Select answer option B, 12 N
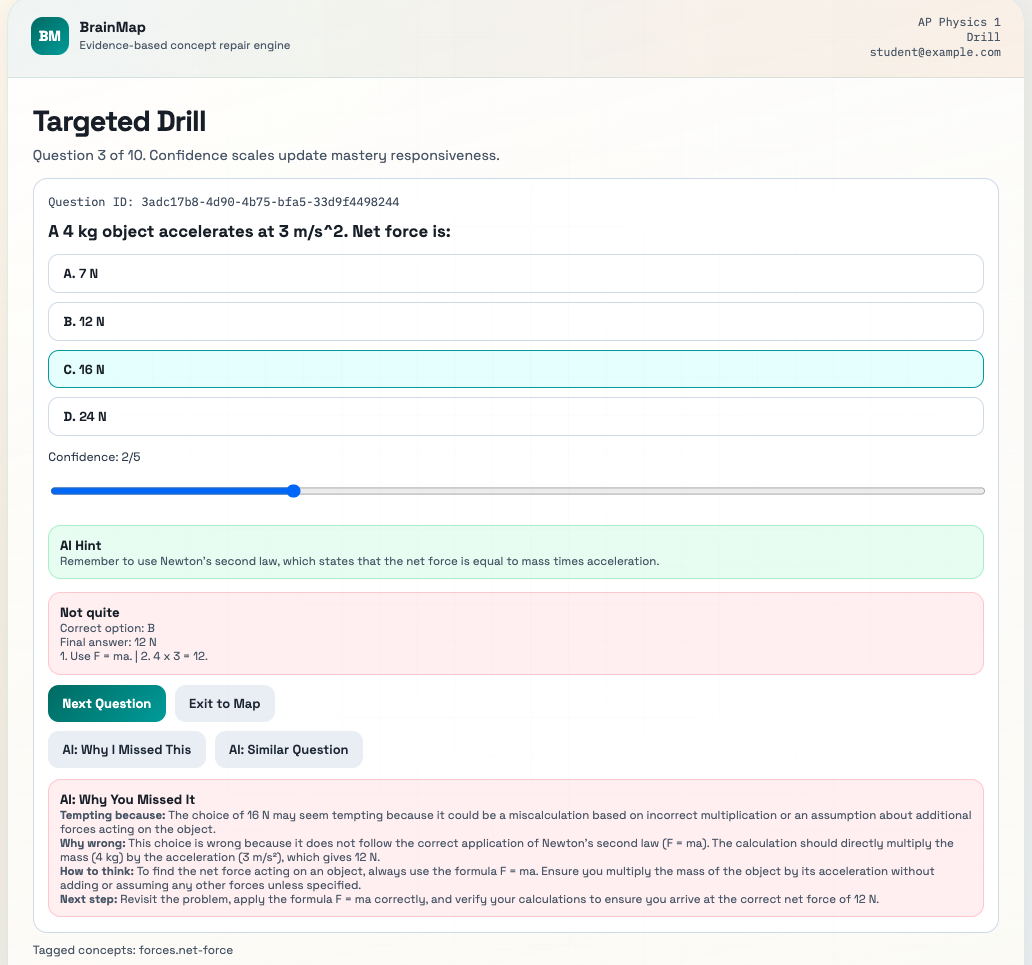Image resolution: width=1032 pixels, height=965 pixels. tap(515, 321)
